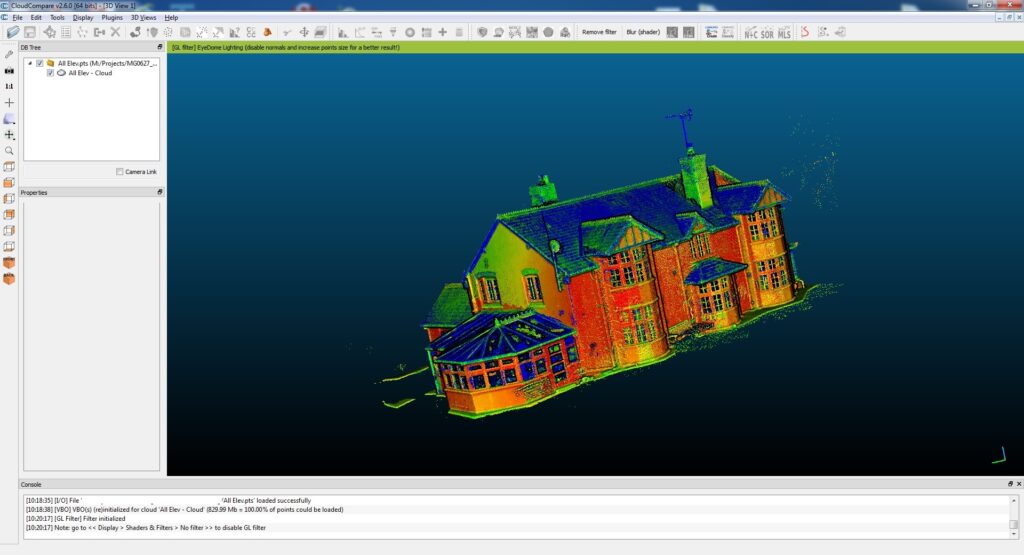Click the MLS plugin toolbar icon
This screenshot has height=555, width=1024.
784,32
